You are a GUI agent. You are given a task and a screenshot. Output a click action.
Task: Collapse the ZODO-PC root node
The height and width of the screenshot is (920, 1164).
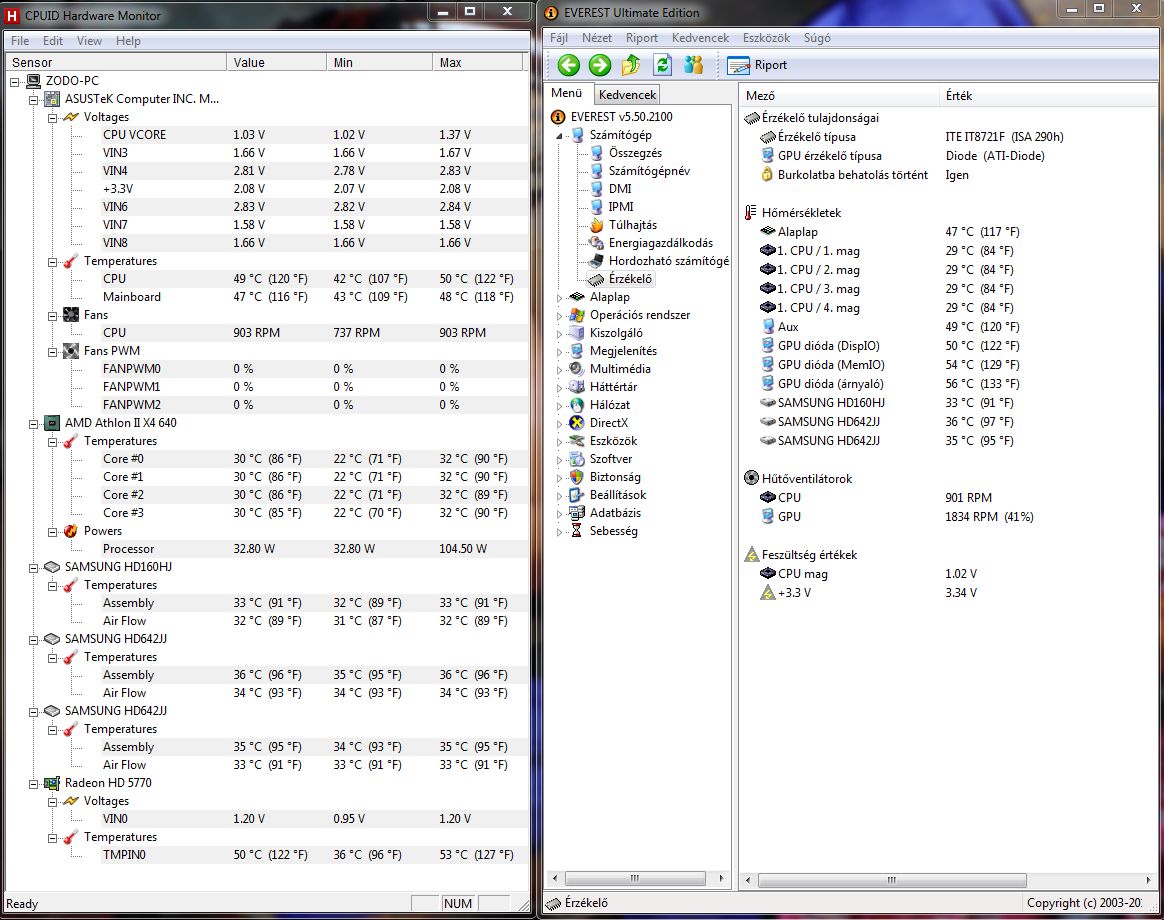(x=14, y=82)
